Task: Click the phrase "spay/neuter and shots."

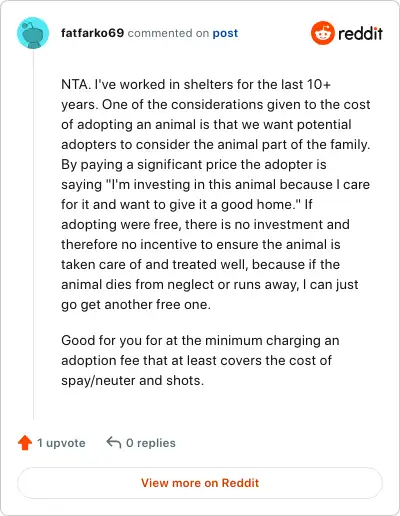Action: pyautogui.click(x=132, y=381)
